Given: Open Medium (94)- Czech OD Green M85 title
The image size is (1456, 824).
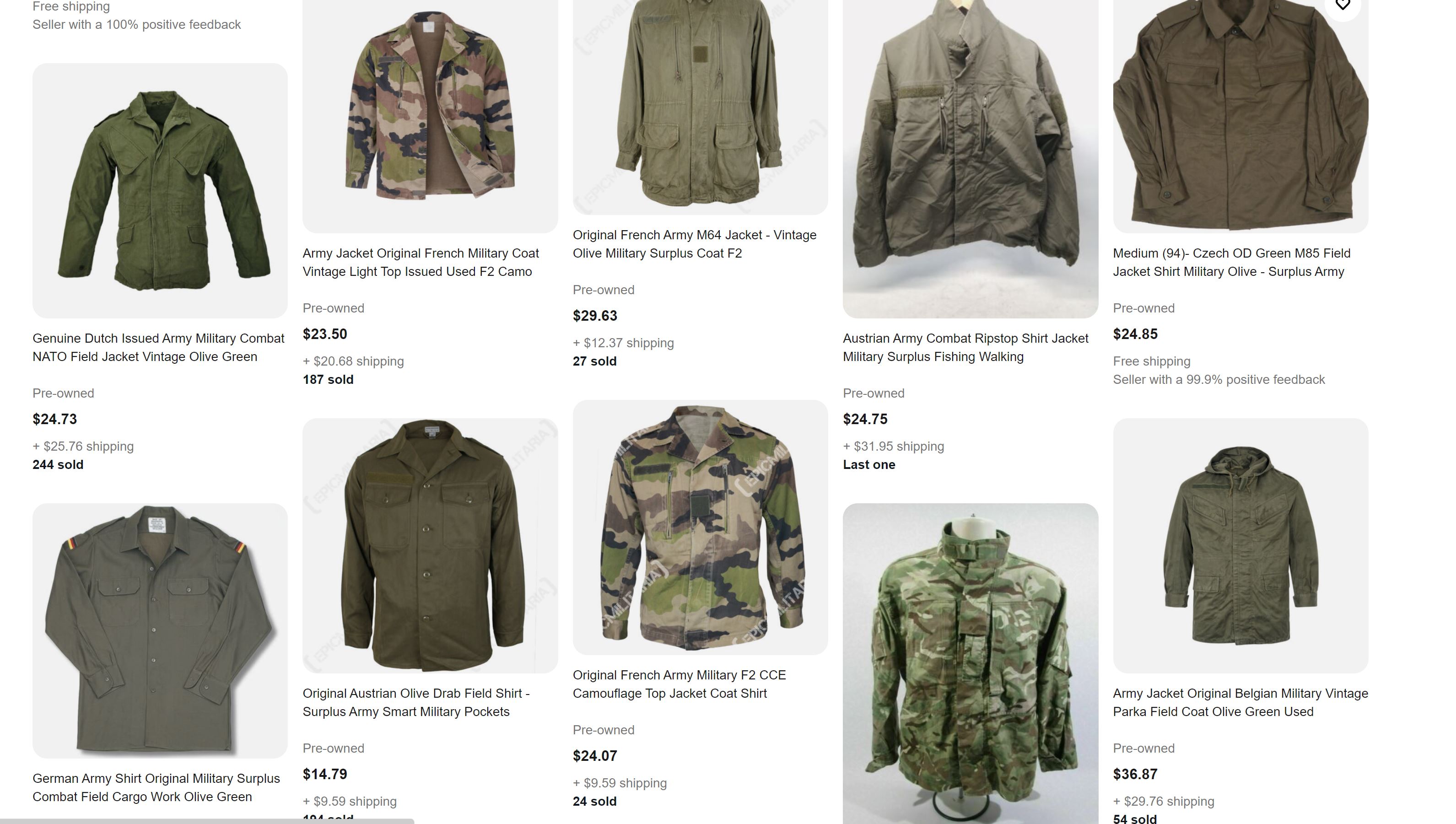Looking at the screenshot, I should click(x=1231, y=263).
